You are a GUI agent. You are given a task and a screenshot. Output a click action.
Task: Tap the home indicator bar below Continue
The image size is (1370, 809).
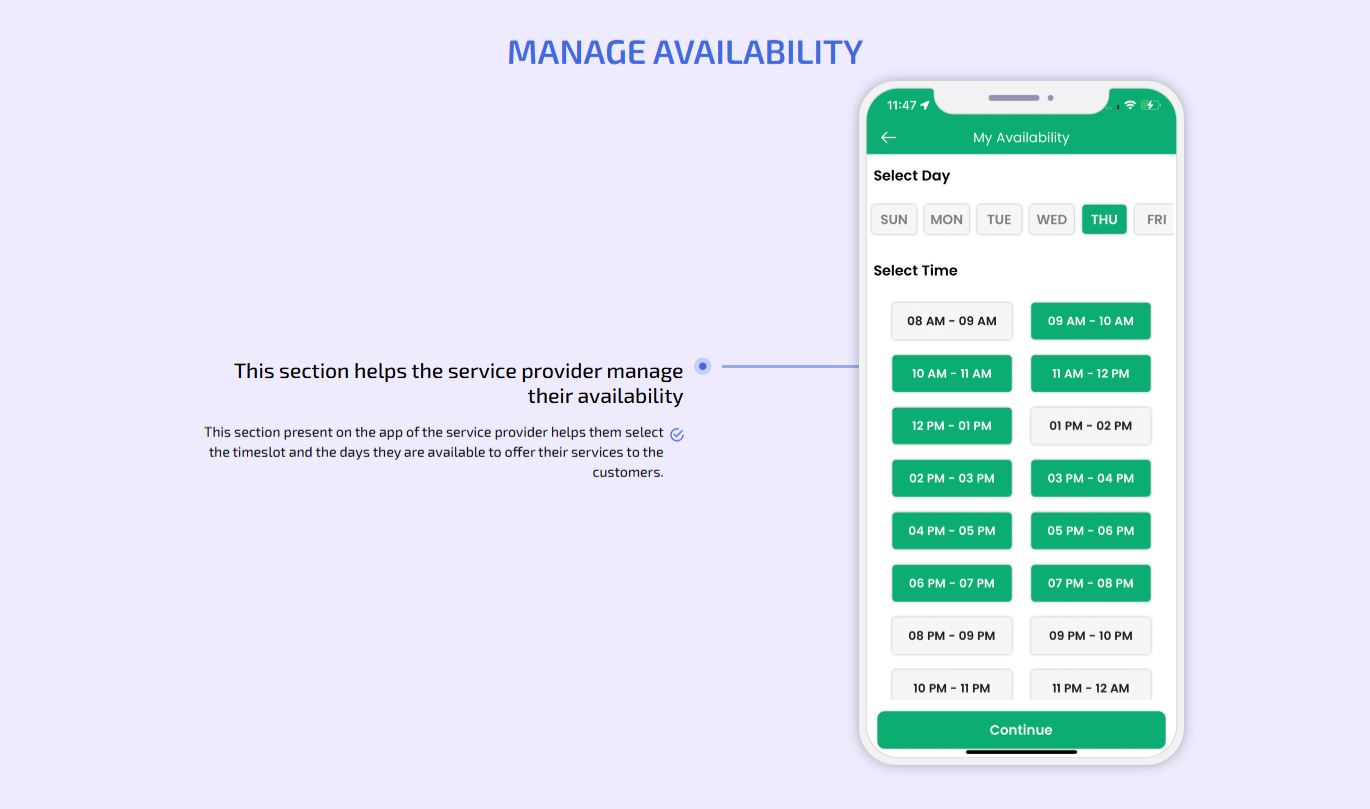point(1021,752)
